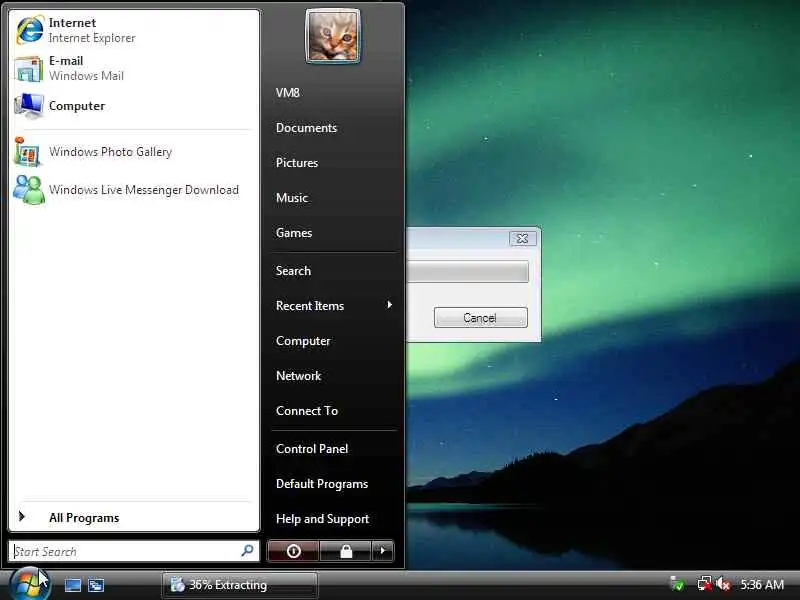800x600 pixels.
Task: Expand Recent Items submenu arrow
Action: (x=389, y=305)
